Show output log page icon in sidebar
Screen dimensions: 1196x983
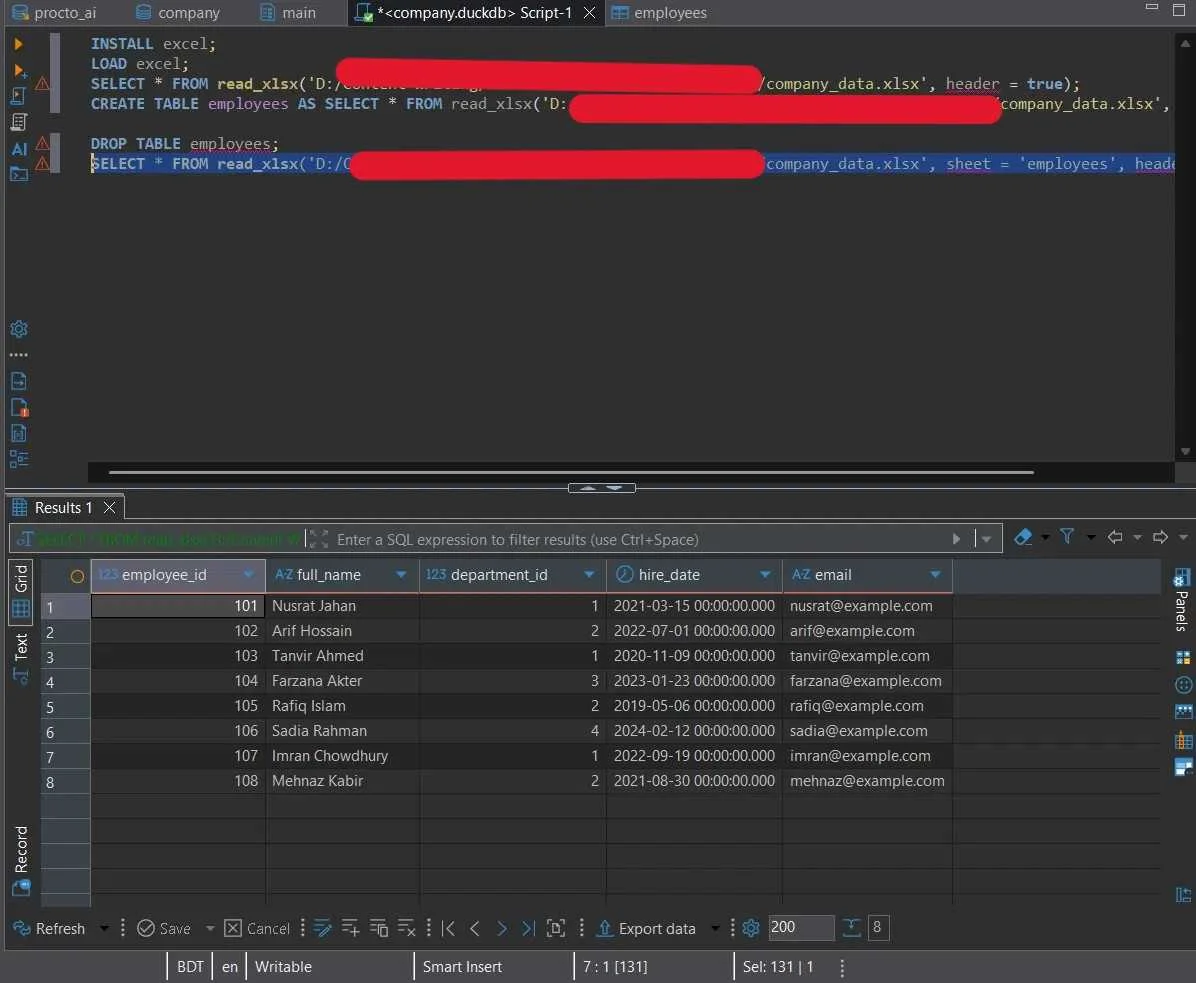click(x=19, y=381)
